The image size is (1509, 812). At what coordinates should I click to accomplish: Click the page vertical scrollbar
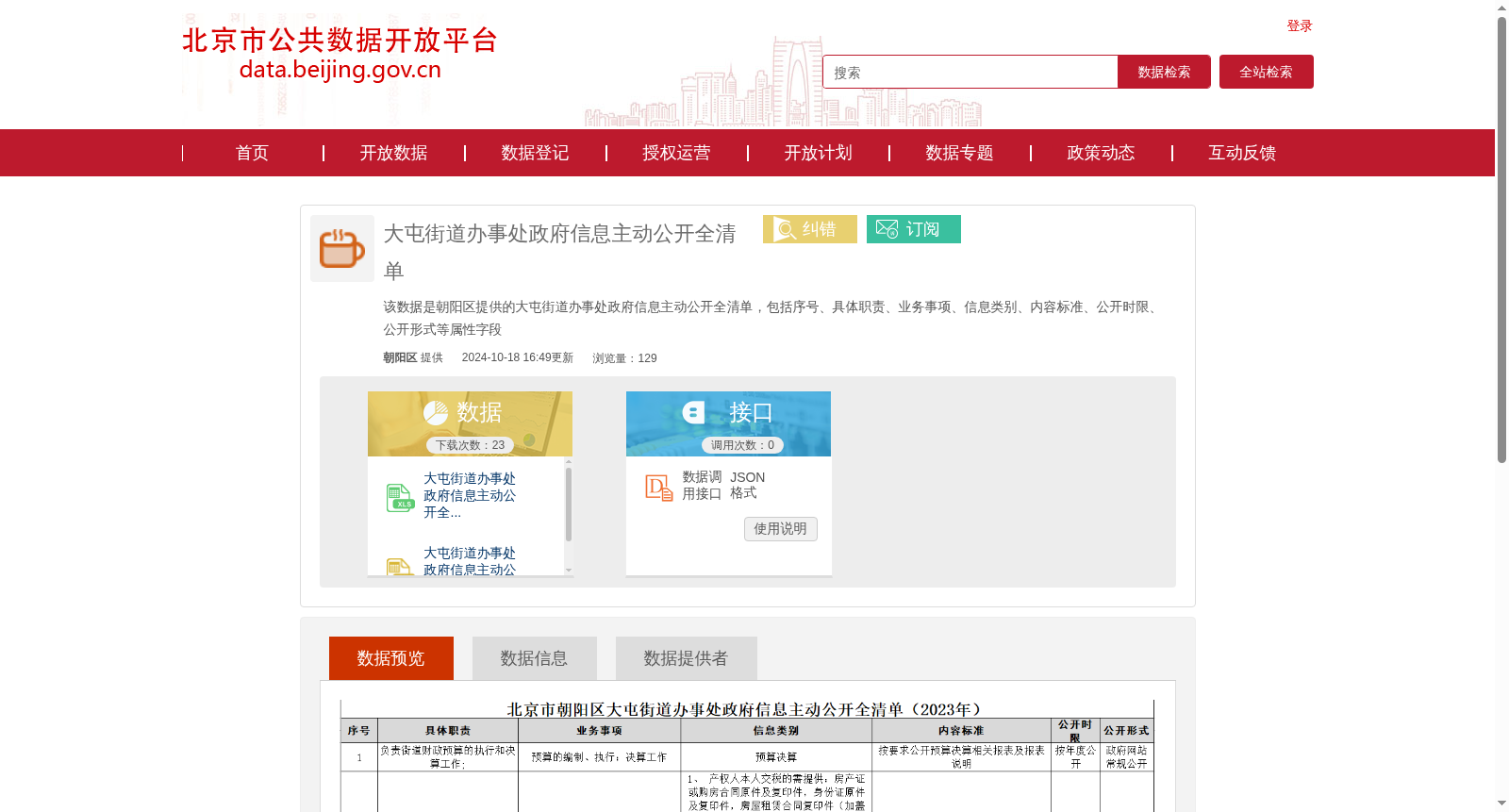tap(1501, 240)
